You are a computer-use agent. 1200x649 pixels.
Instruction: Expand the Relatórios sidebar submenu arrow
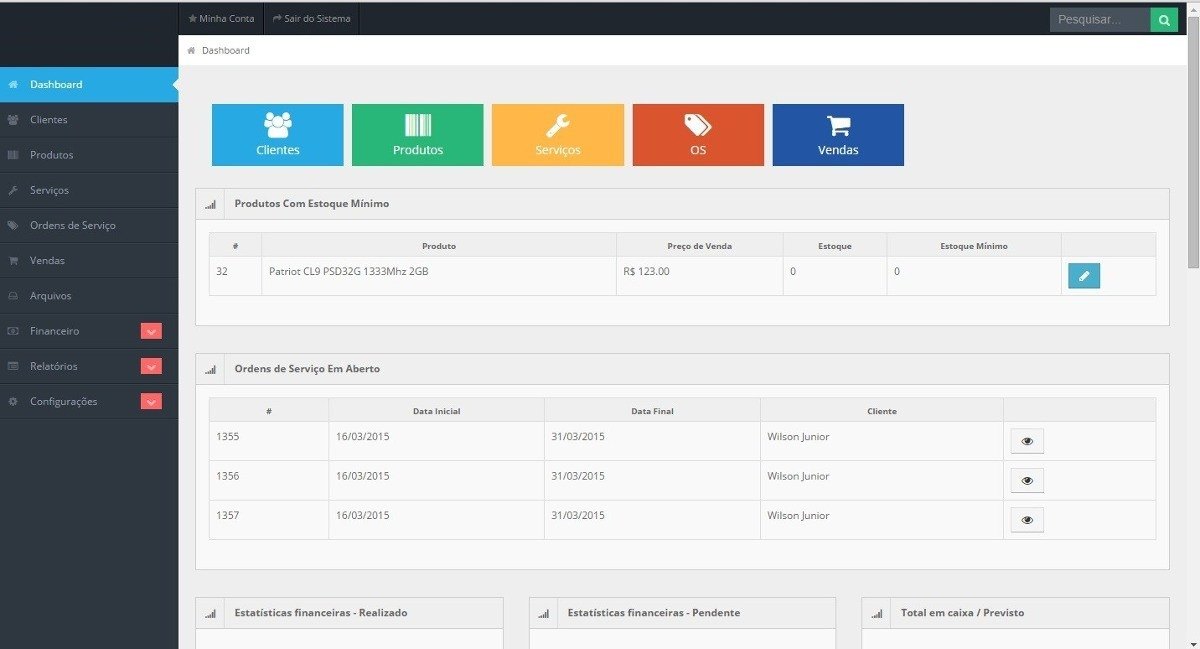click(151, 366)
